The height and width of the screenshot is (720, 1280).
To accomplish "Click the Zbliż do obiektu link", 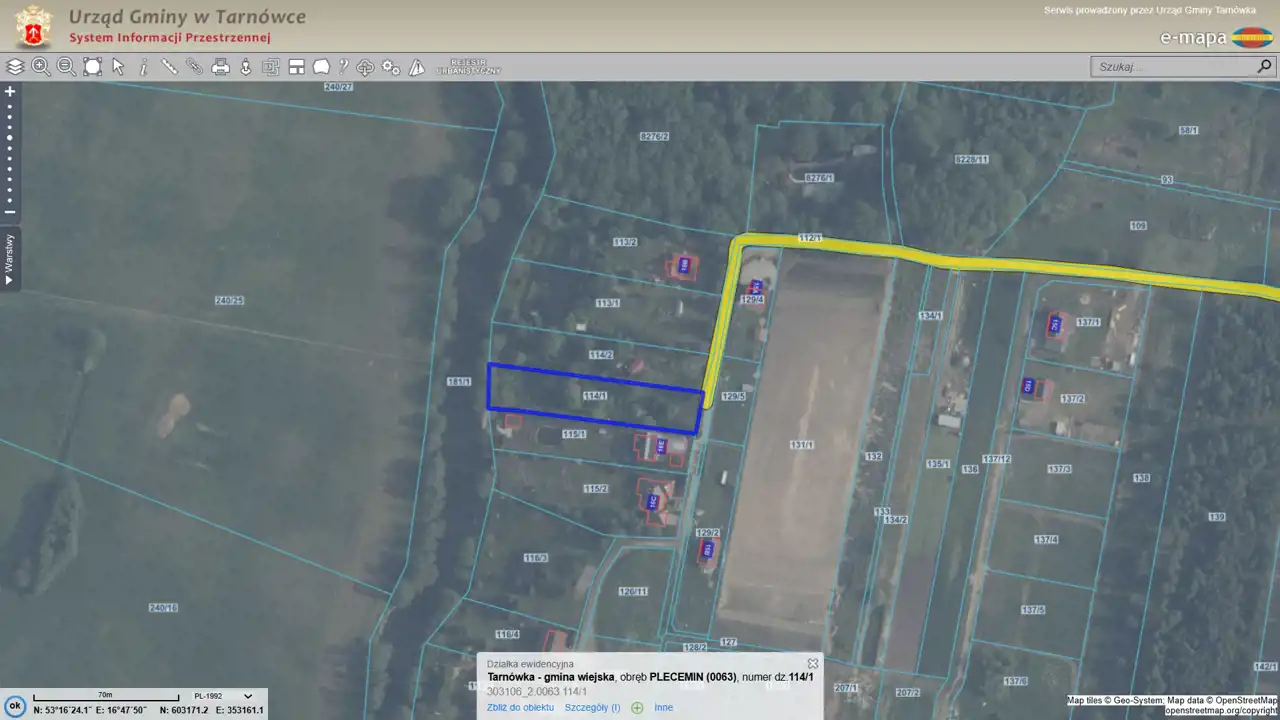I will click(520, 708).
